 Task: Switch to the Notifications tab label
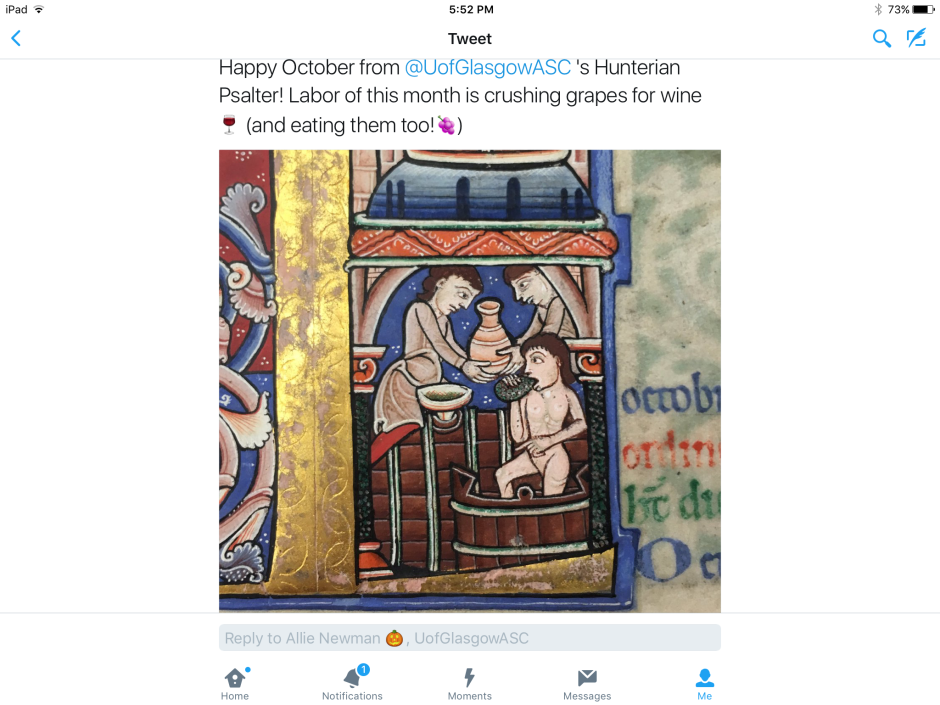tap(352, 696)
